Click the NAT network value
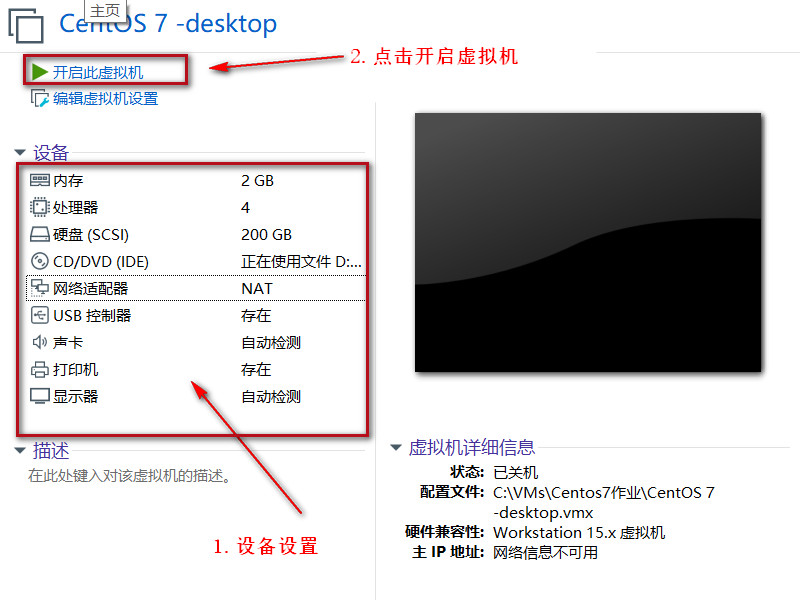Viewport: 800px width, 600px height. (x=257, y=289)
